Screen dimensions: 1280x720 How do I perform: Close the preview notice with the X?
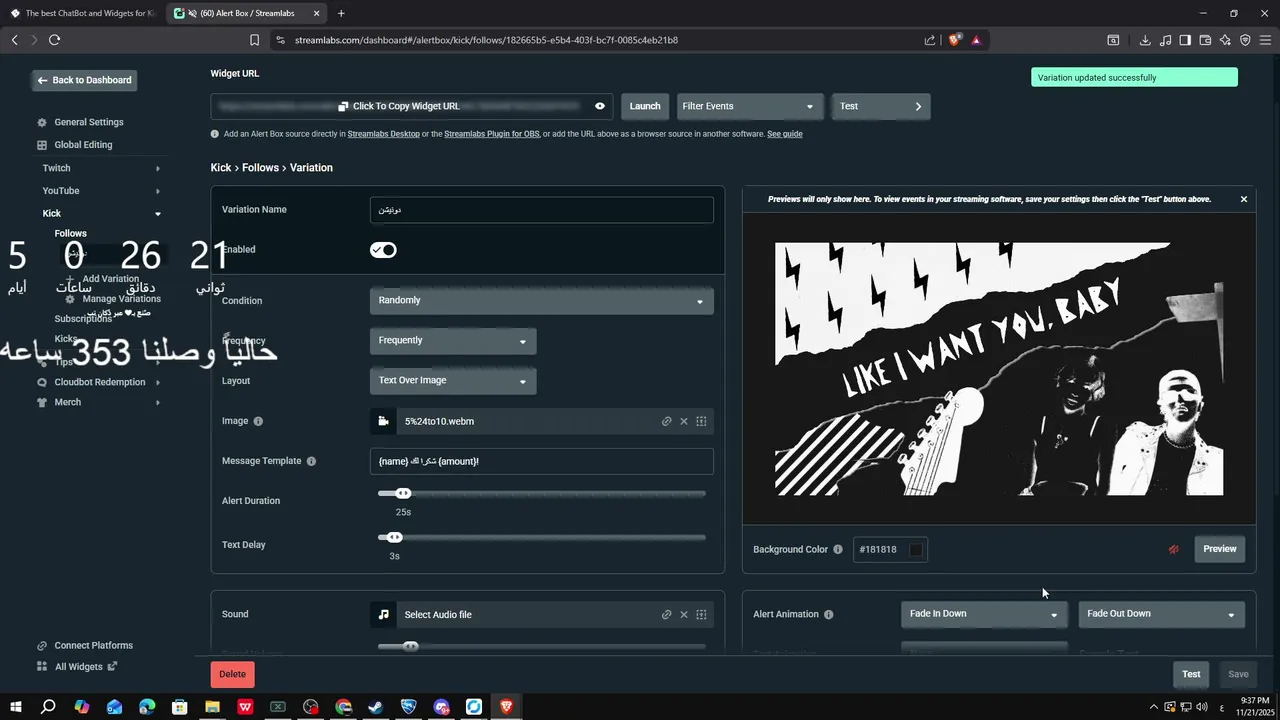pos(1244,199)
